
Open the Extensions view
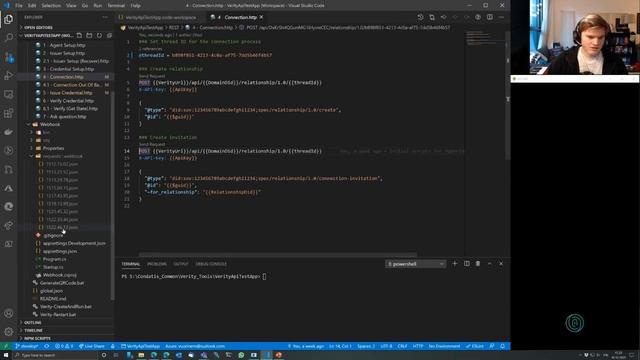pyautogui.click(x=9, y=113)
